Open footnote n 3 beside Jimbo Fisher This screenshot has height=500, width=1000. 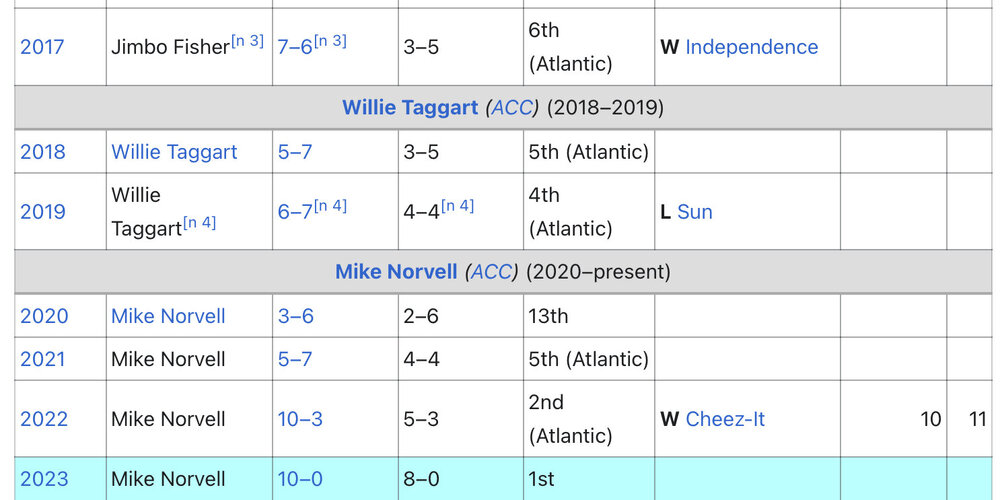(247, 41)
